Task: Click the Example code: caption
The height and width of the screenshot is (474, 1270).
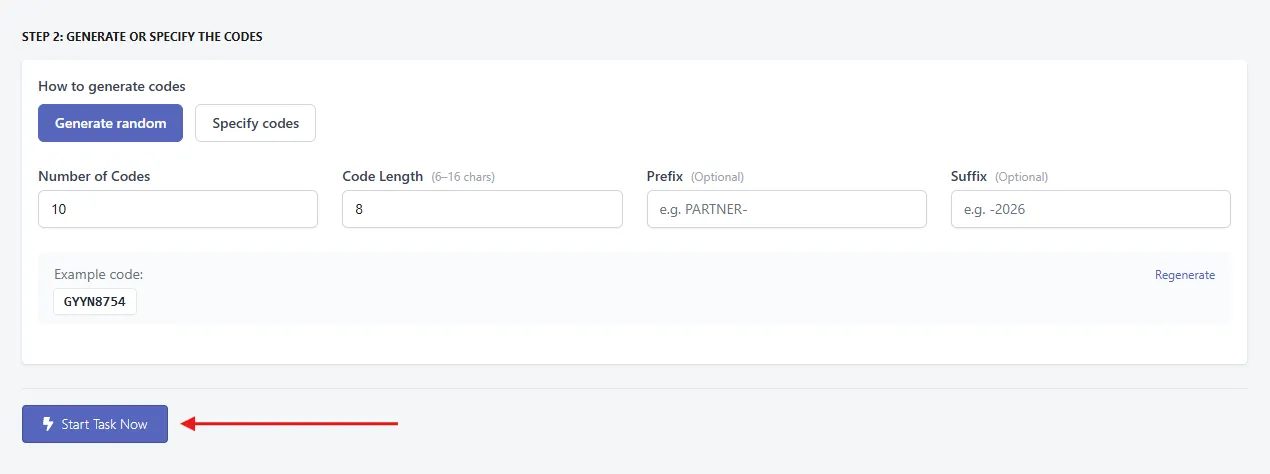Action: (x=99, y=274)
